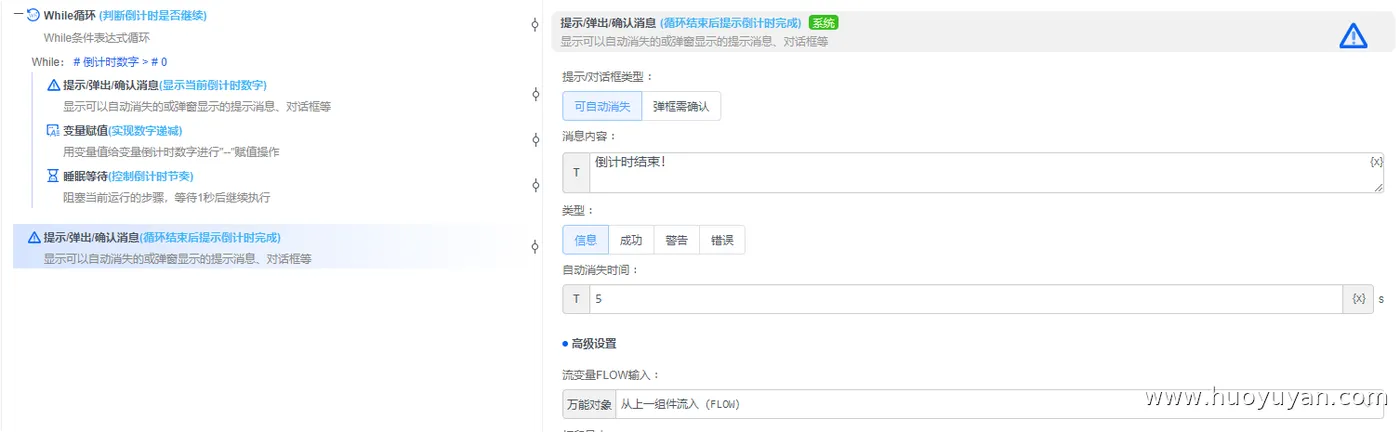Click the description text While条件表达式循环
Image resolution: width=1400 pixels, height=432 pixels.
(x=97, y=38)
